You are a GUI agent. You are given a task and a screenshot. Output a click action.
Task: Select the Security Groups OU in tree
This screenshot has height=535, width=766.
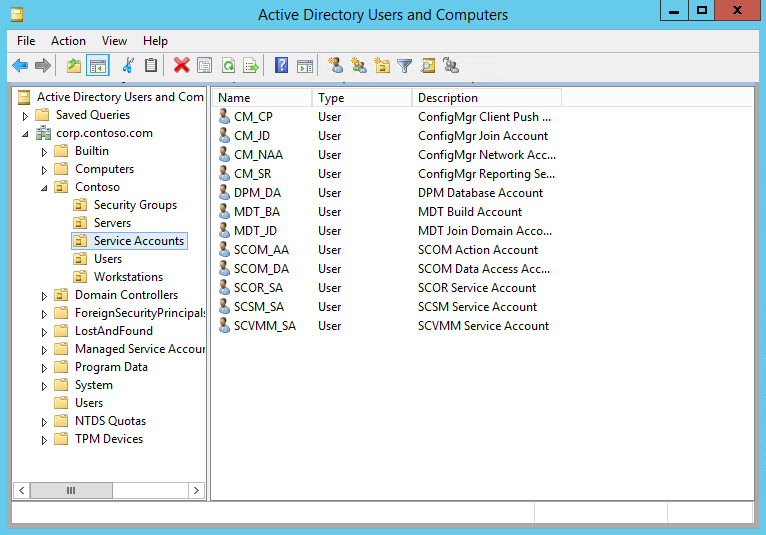point(135,205)
